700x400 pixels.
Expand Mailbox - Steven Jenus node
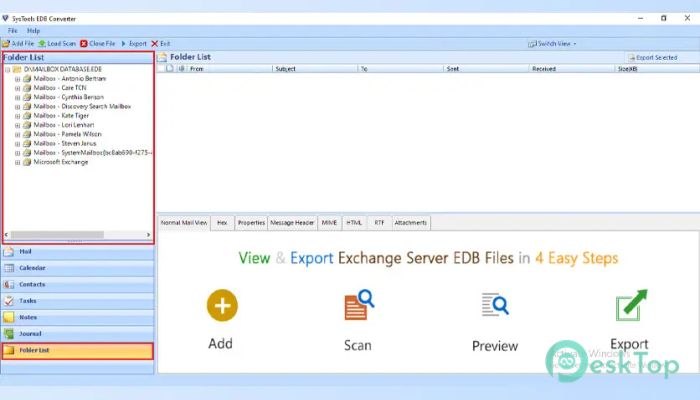17,144
